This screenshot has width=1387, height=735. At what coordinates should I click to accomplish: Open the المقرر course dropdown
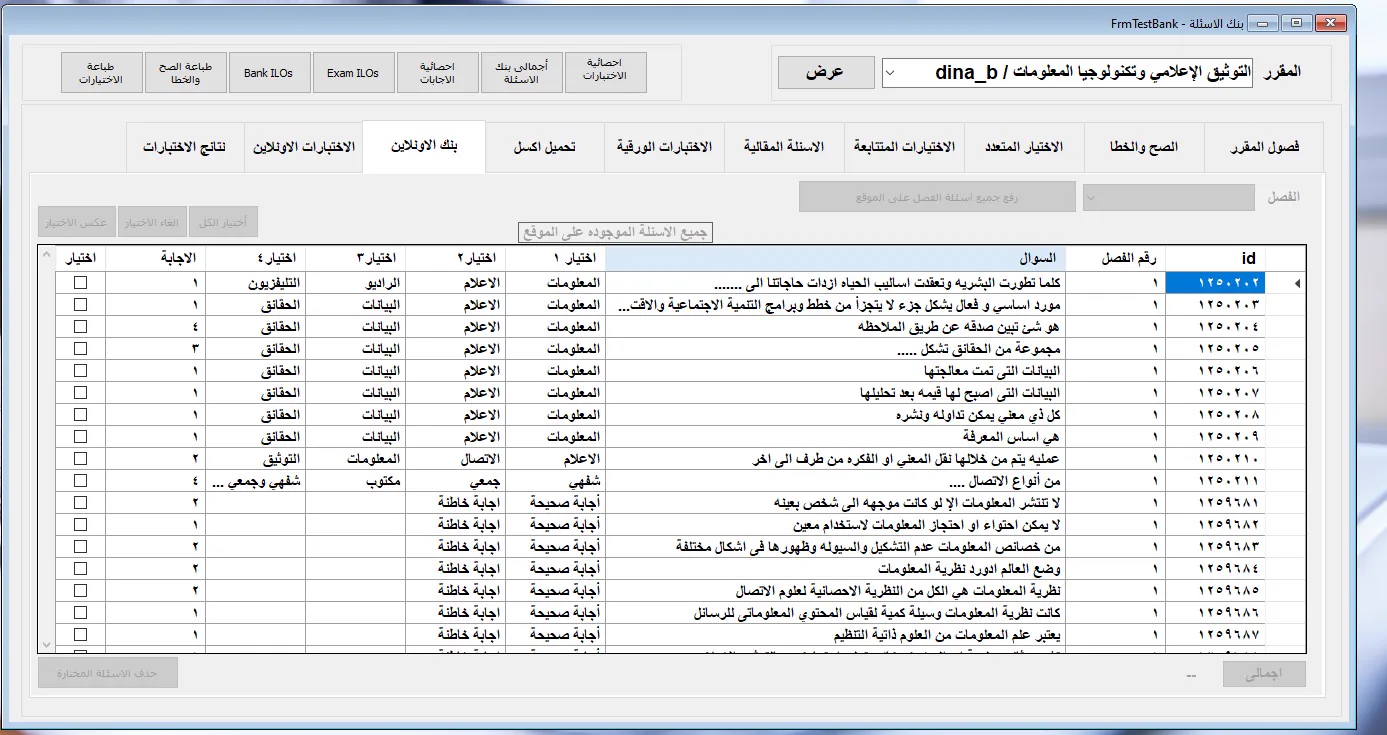(x=891, y=72)
